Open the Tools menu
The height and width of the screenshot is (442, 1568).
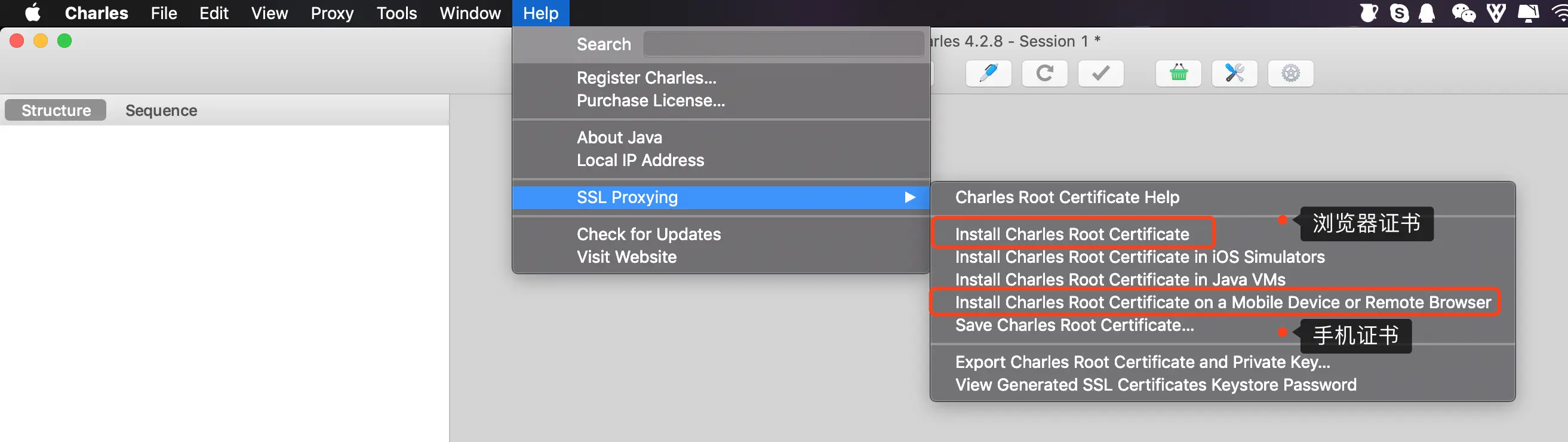tap(396, 13)
